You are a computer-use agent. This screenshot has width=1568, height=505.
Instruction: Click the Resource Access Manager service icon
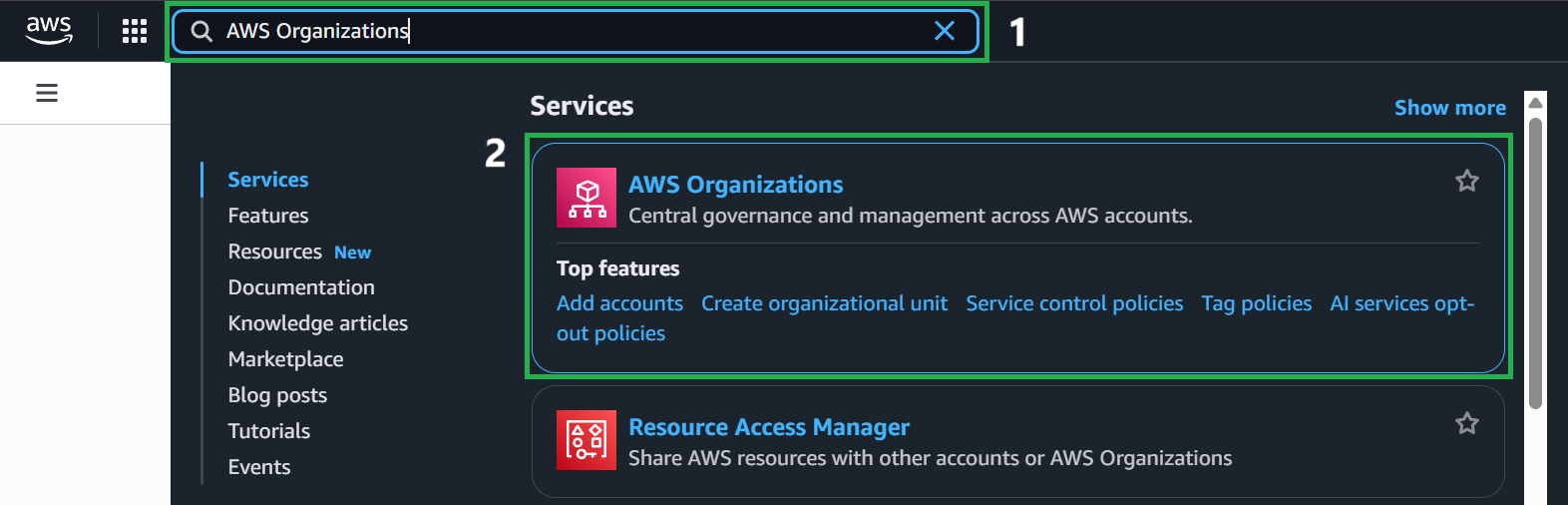[x=587, y=440]
